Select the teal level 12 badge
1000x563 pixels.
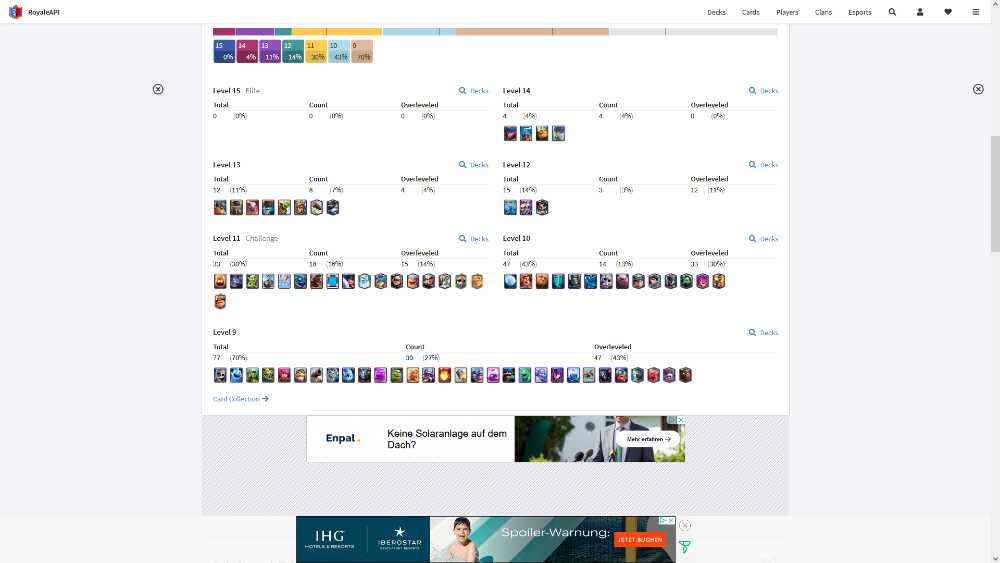point(293,51)
